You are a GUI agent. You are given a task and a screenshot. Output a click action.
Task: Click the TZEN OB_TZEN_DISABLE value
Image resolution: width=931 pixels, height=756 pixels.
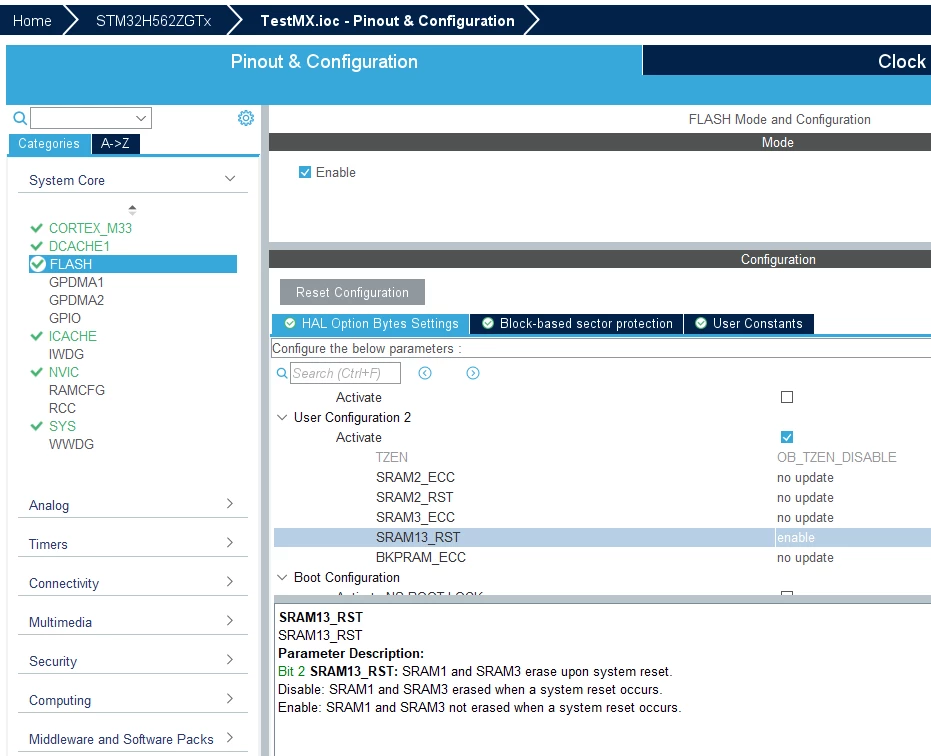tap(837, 457)
